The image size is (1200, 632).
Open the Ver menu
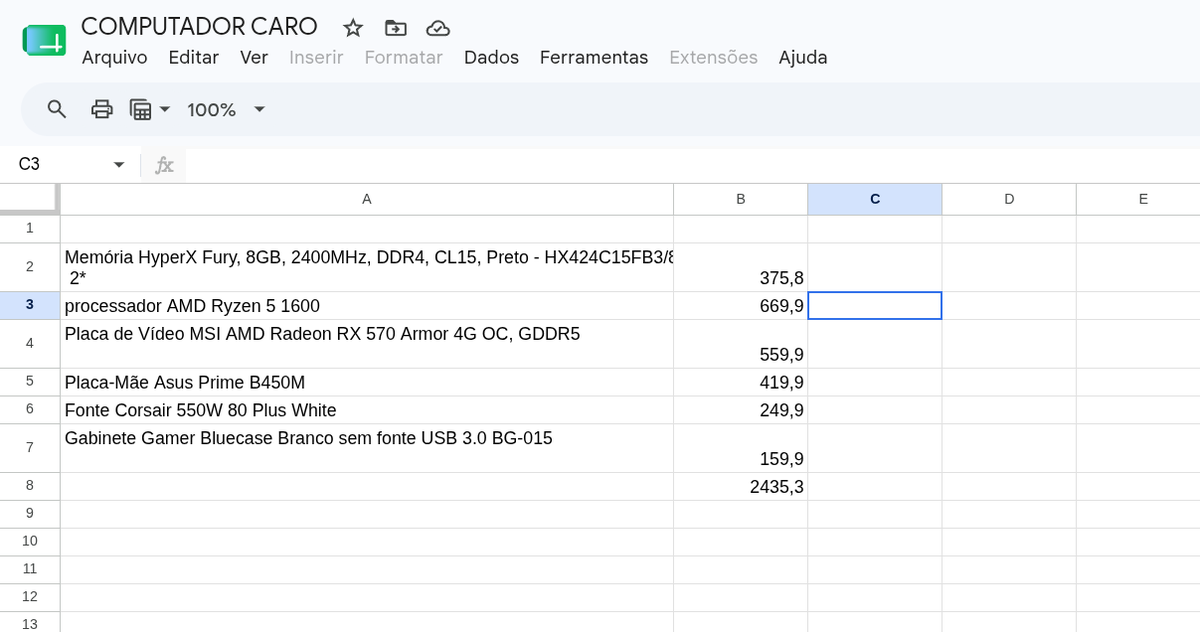[254, 57]
